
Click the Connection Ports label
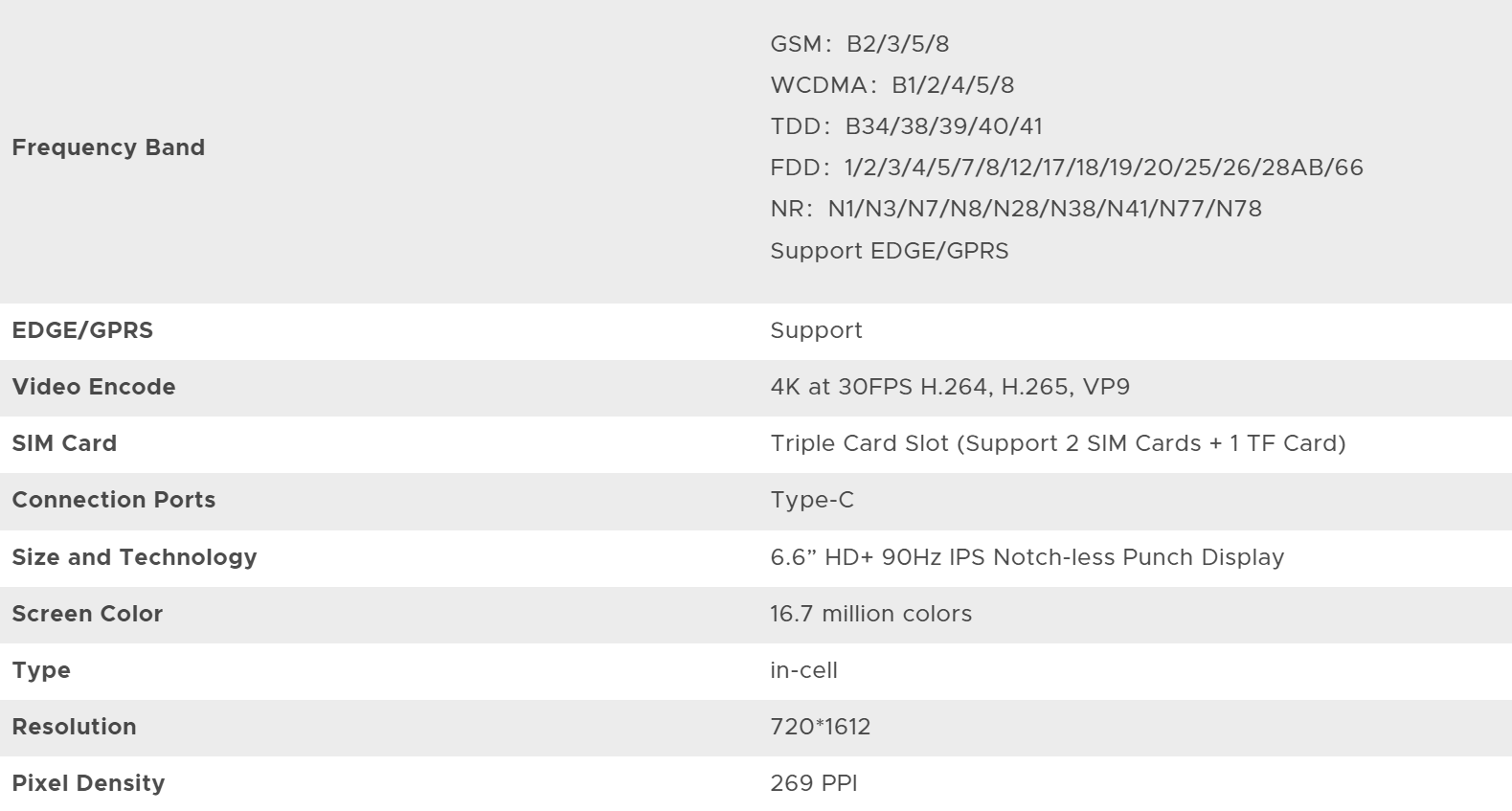(x=114, y=500)
